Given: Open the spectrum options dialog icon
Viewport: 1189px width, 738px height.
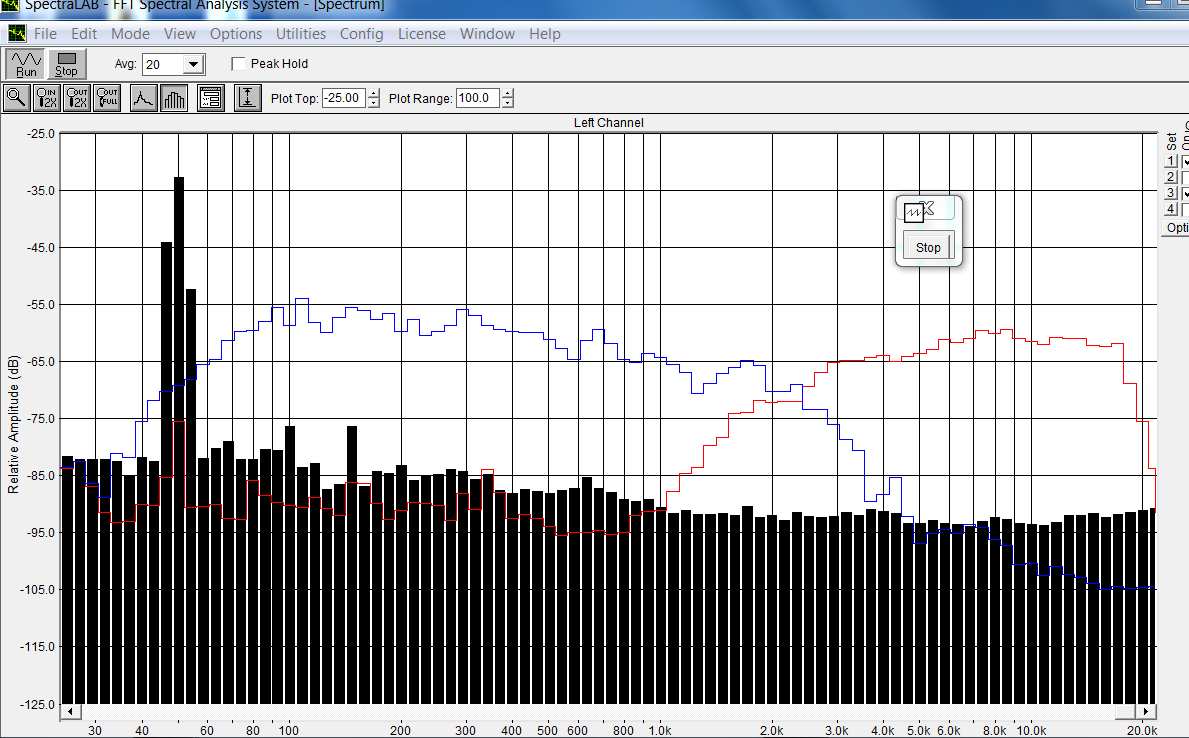Looking at the screenshot, I should (x=211, y=98).
